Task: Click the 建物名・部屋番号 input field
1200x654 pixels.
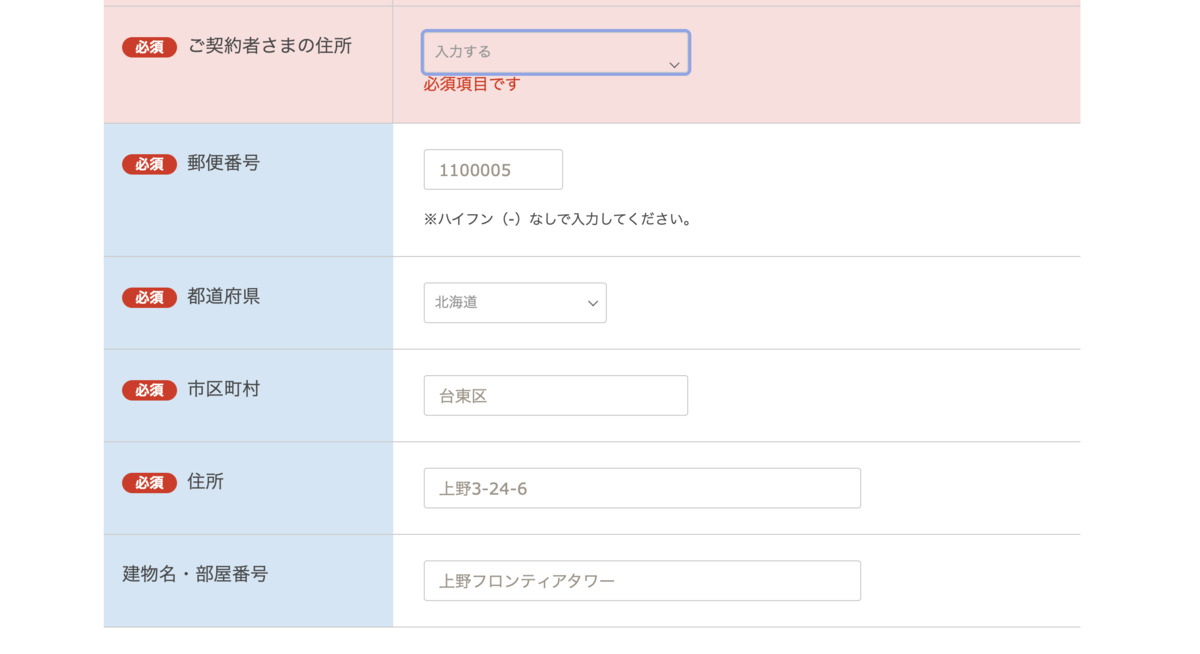Action: pyautogui.click(x=642, y=581)
